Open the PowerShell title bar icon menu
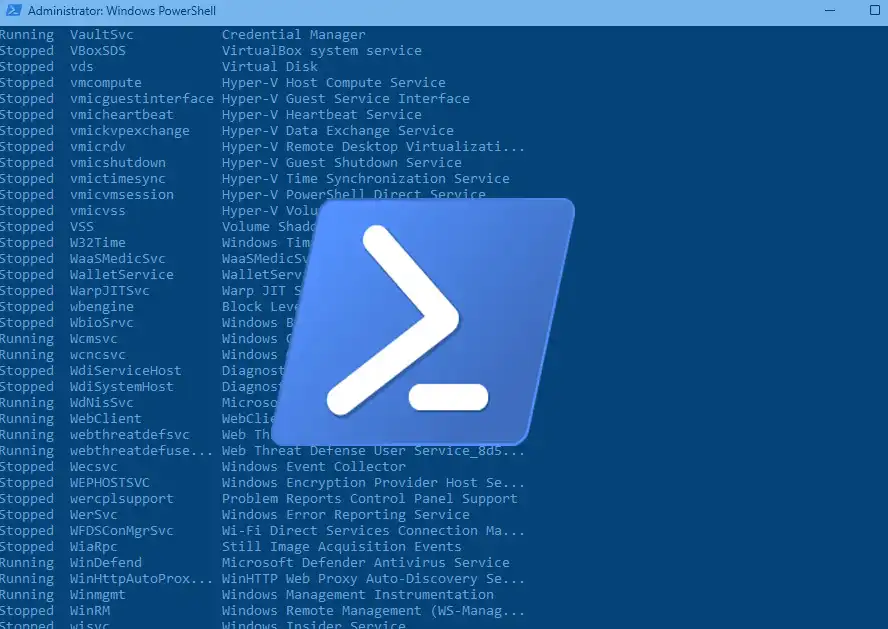Screen dimensions: 888x629 pos(14,10)
